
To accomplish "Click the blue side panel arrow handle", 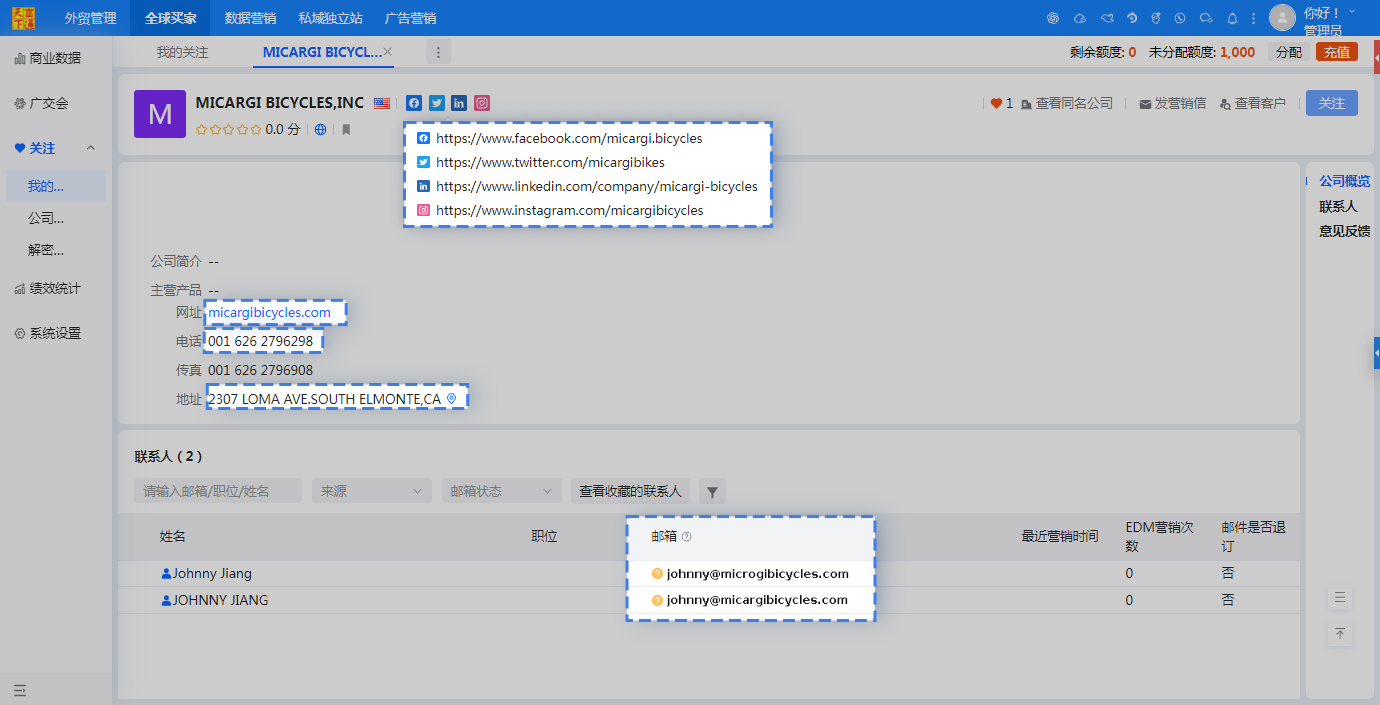I will tap(1377, 353).
